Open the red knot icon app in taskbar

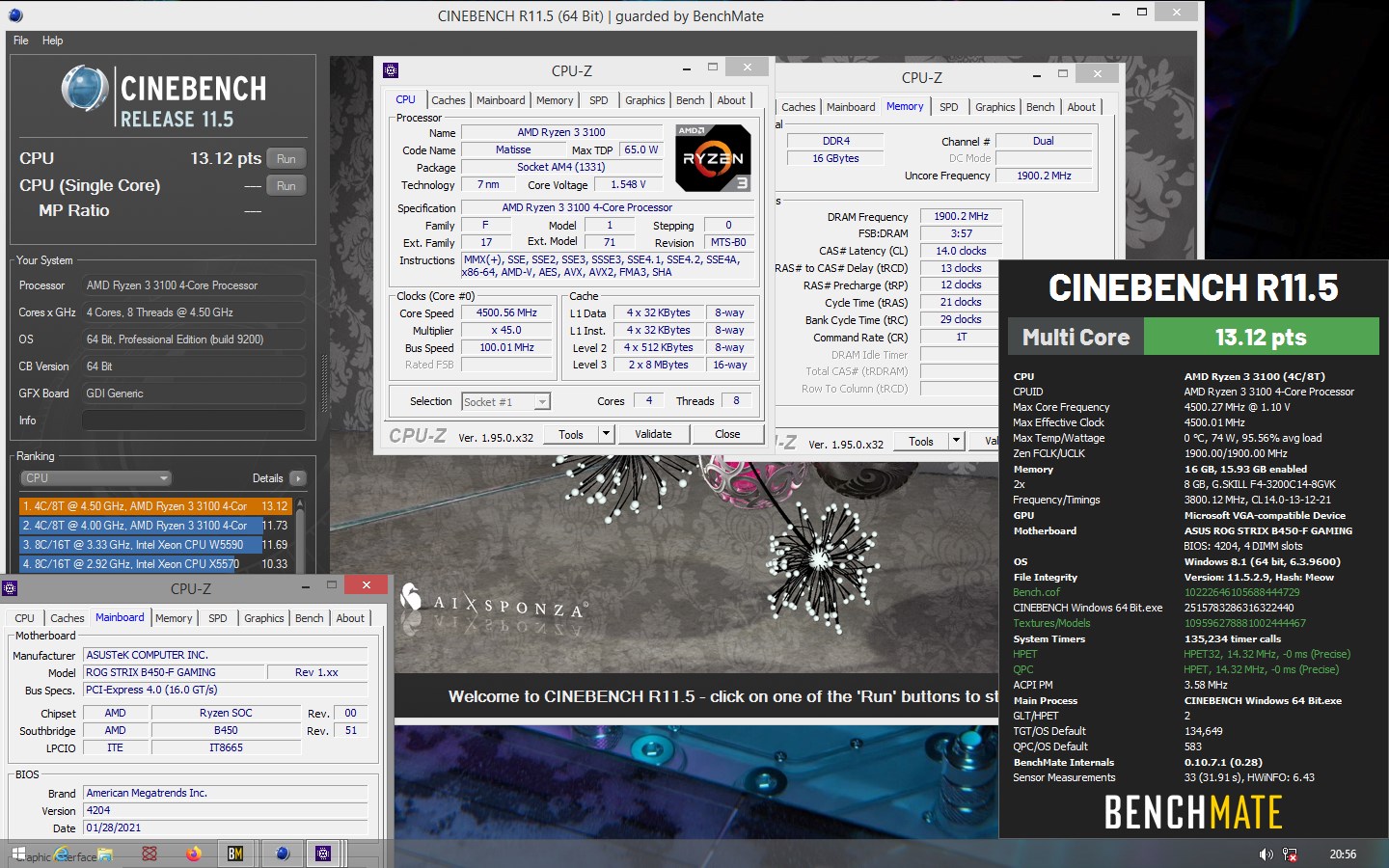click(150, 854)
